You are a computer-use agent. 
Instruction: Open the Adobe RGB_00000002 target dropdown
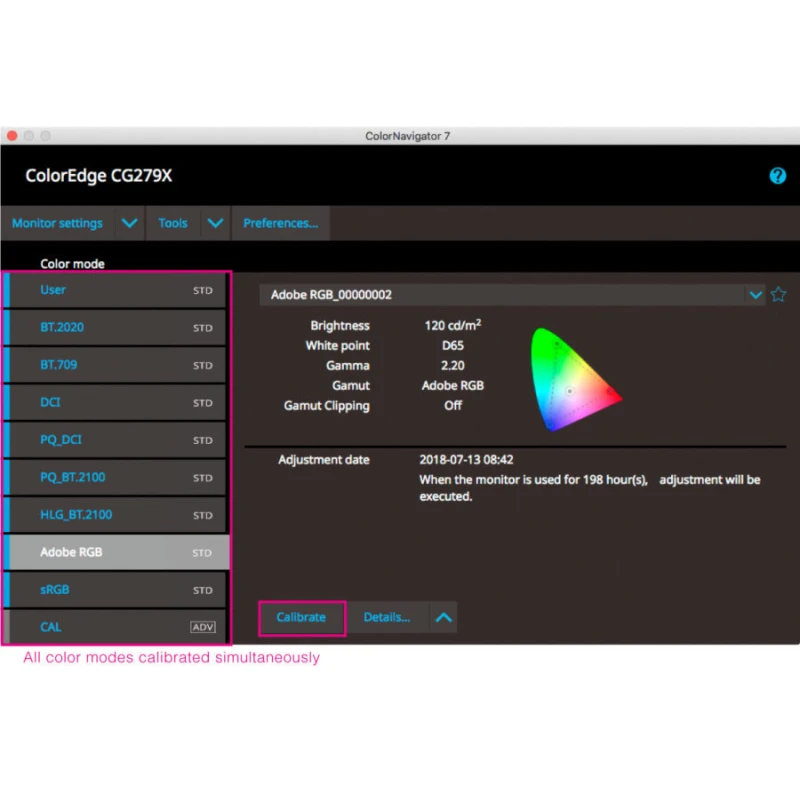(x=756, y=294)
